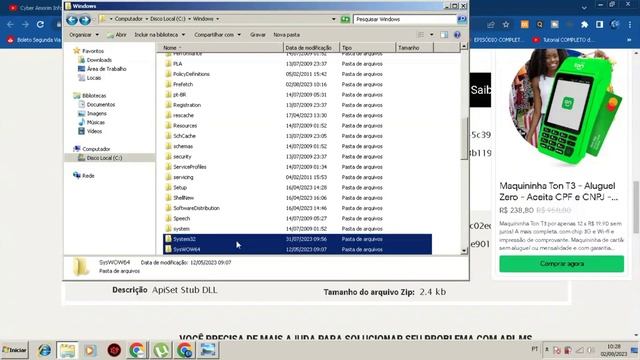Click the Abrir toolbar button
The width and height of the screenshot is (640, 360).
117,35
